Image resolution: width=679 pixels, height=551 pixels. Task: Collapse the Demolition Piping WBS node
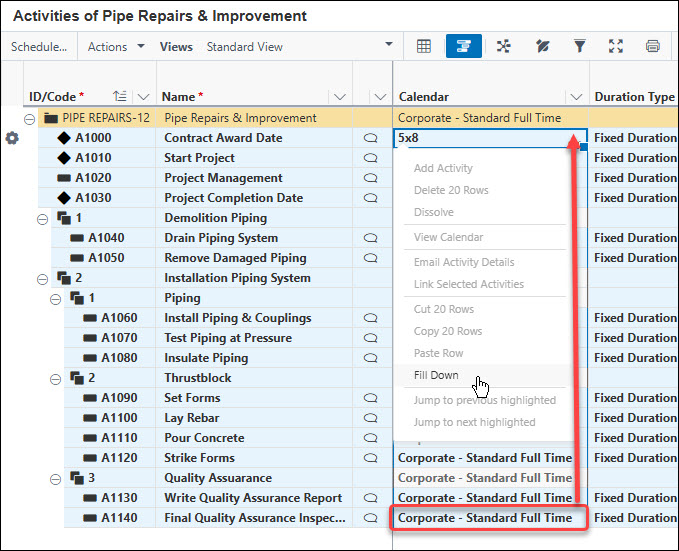(x=42, y=218)
